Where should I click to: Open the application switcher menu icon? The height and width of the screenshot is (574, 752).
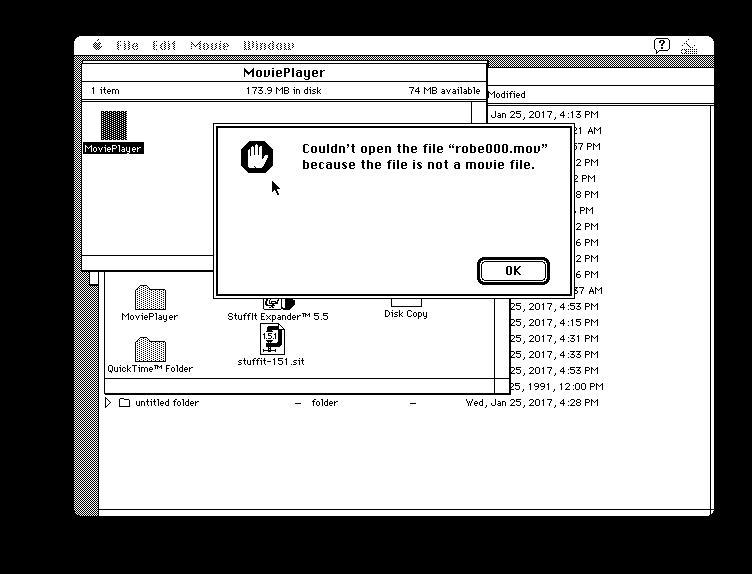689,47
